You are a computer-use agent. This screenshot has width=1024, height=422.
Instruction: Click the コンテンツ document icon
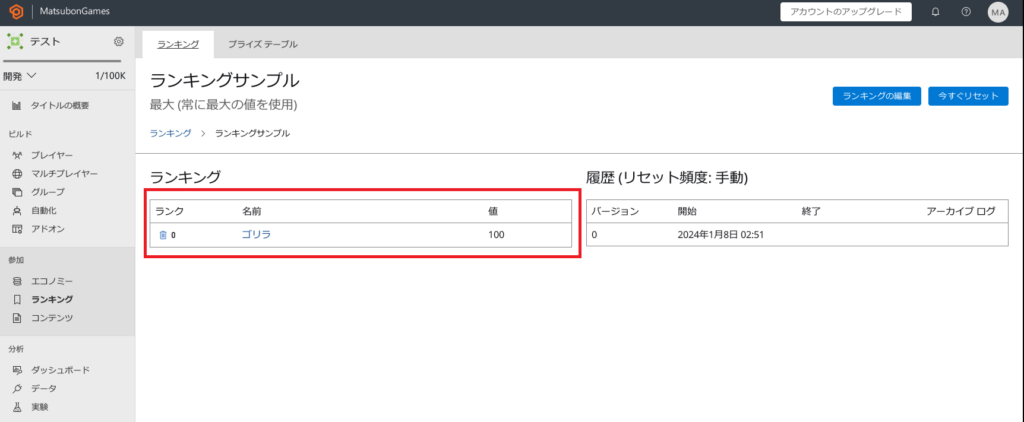point(18,318)
